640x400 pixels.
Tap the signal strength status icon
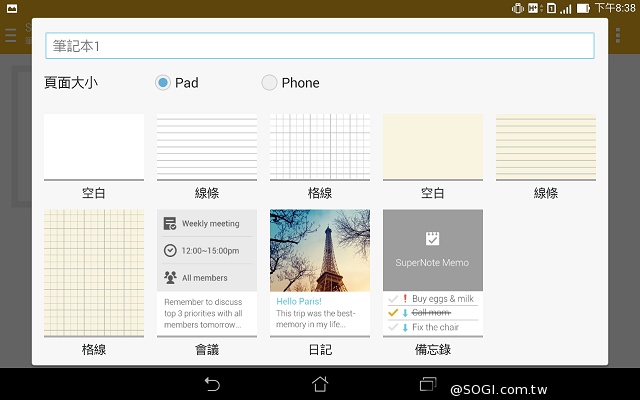click(x=566, y=8)
